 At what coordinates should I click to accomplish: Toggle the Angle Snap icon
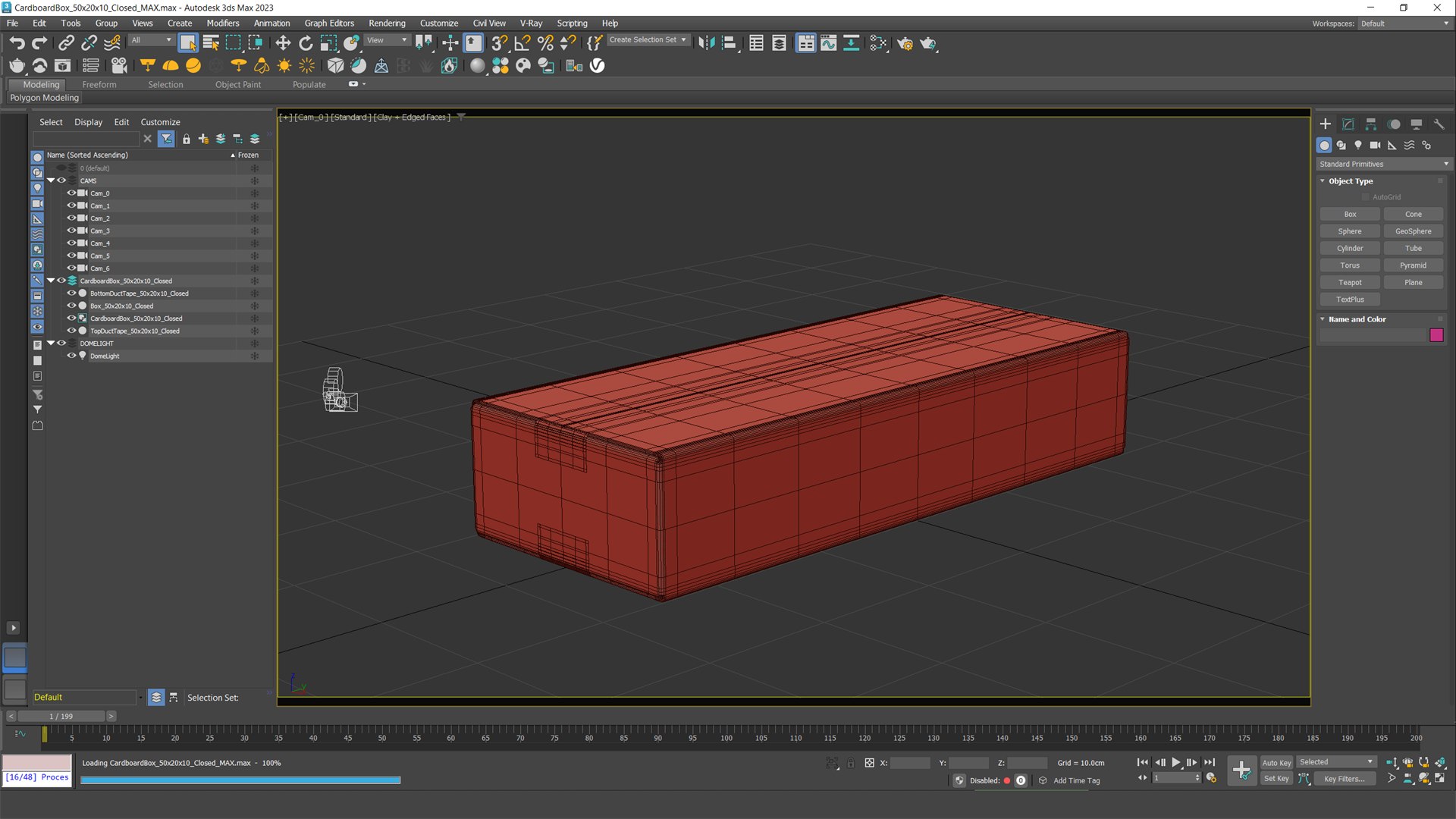tap(522, 43)
